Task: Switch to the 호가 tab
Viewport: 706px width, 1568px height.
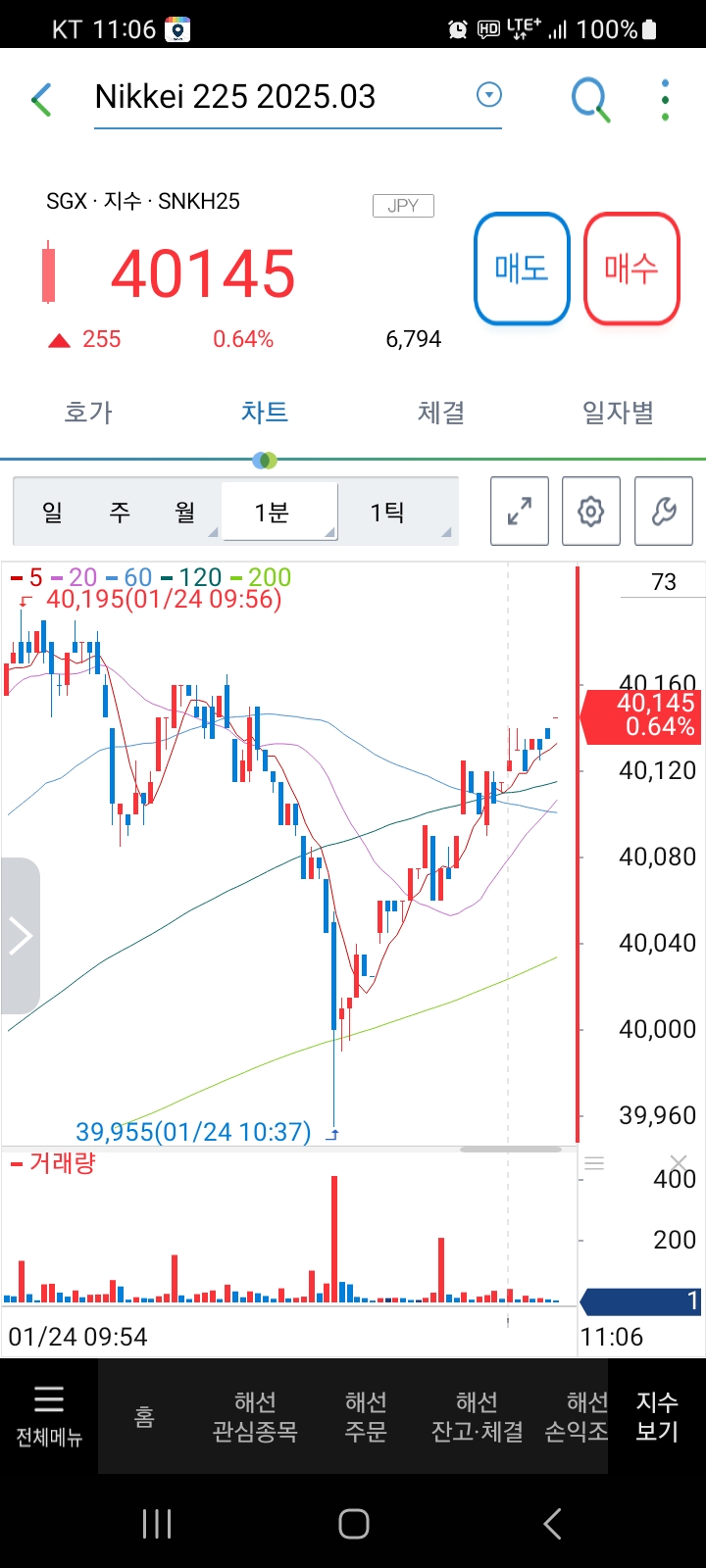Action: [88, 413]
